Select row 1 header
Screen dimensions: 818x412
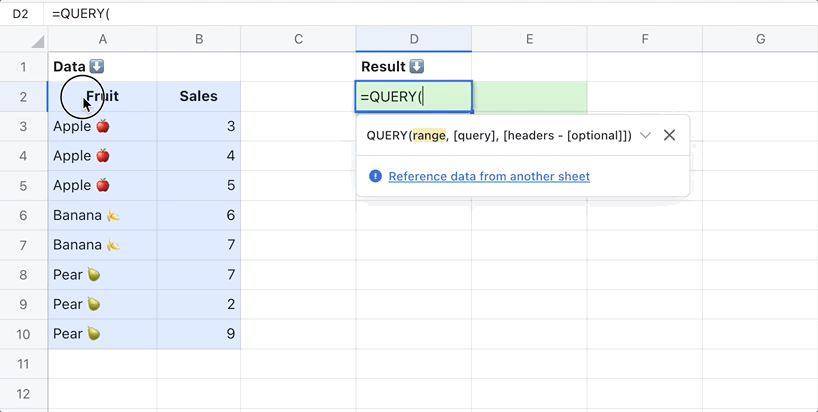pos(23,67)
